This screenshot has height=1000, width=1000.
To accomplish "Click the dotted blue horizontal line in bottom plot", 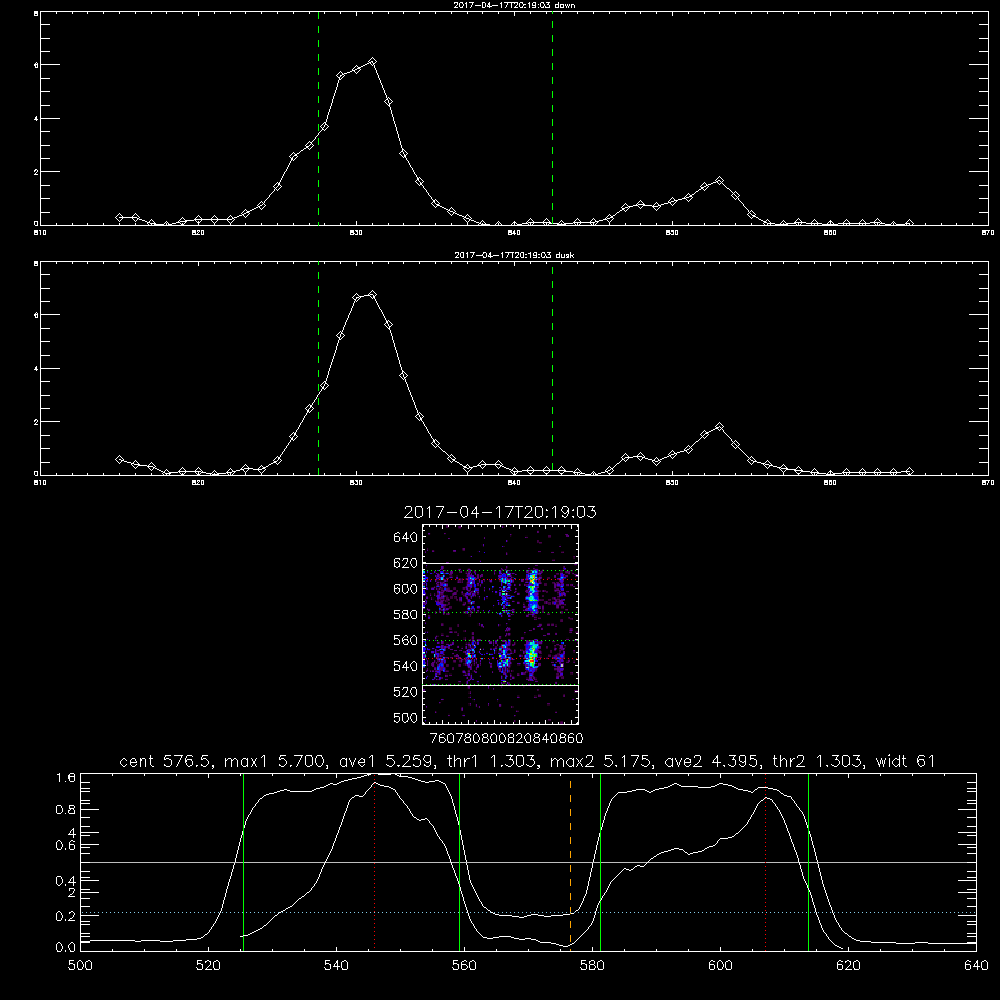I will point(528,913).
